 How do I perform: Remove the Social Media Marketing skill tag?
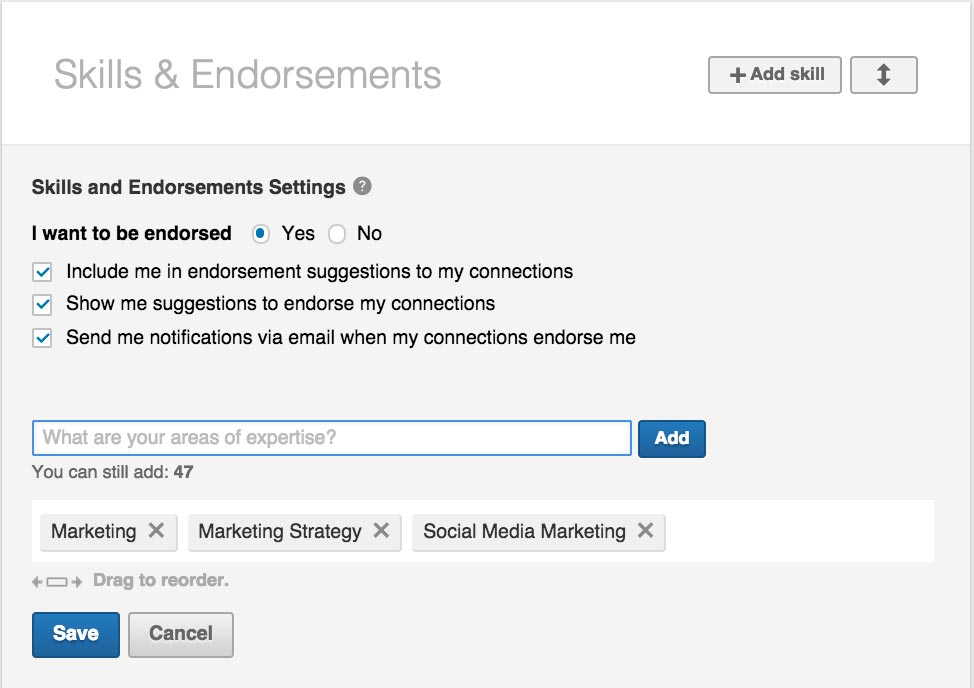point(646,532)
